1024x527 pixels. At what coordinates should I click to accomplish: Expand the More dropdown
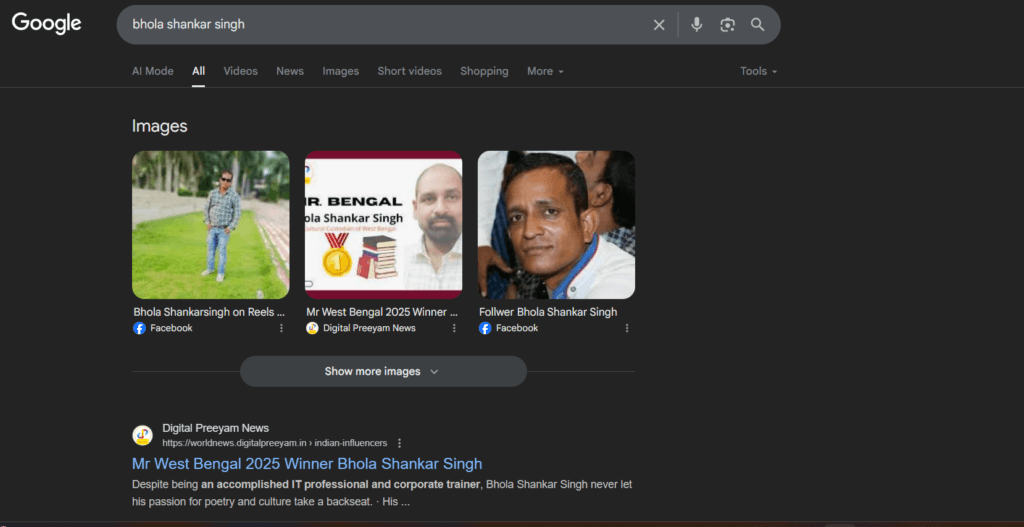tap(545, 71)
